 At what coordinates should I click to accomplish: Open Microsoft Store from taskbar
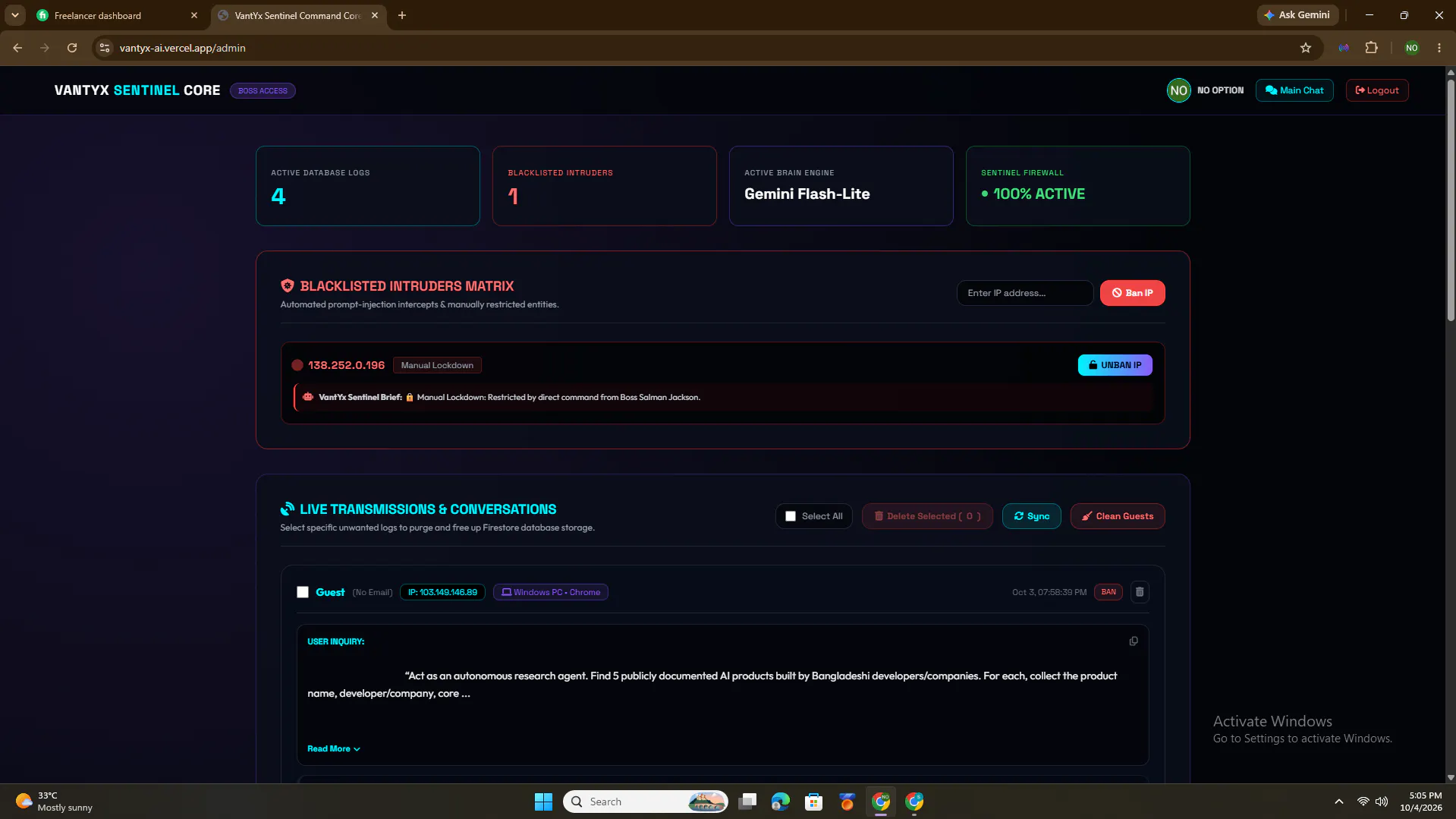tap(814, 802)
